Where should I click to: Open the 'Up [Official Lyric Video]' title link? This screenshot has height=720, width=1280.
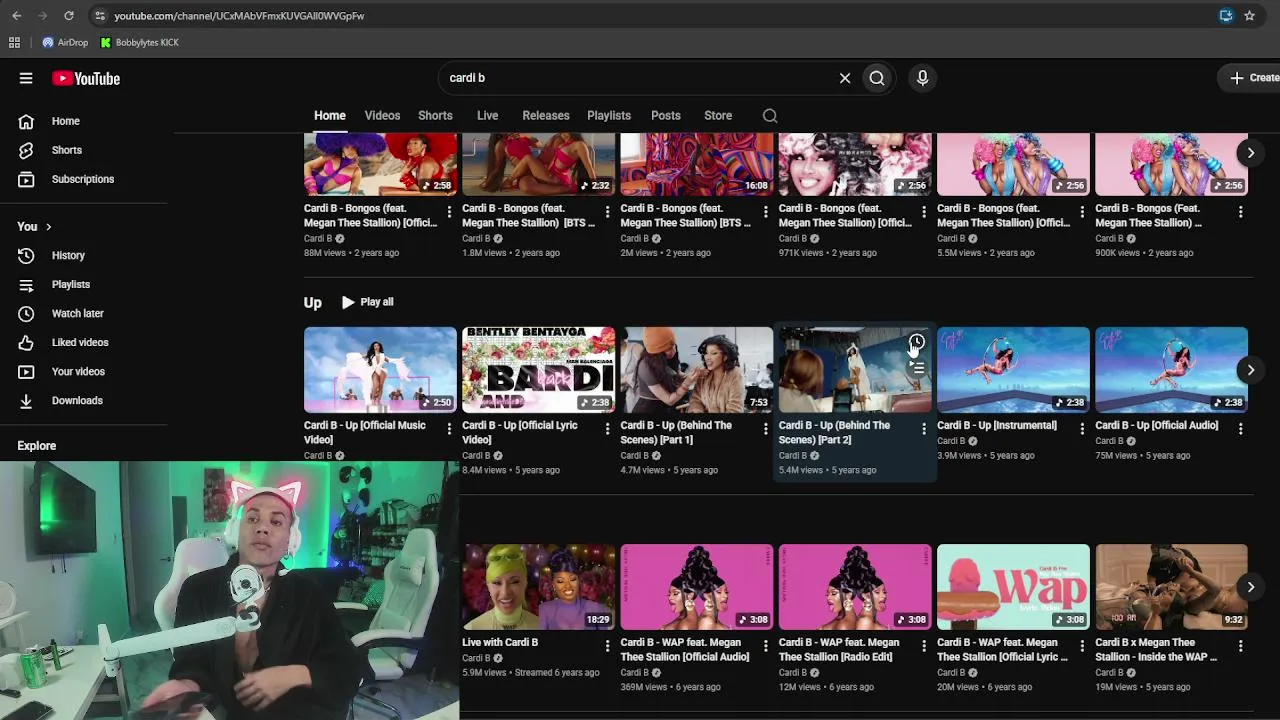520,433
